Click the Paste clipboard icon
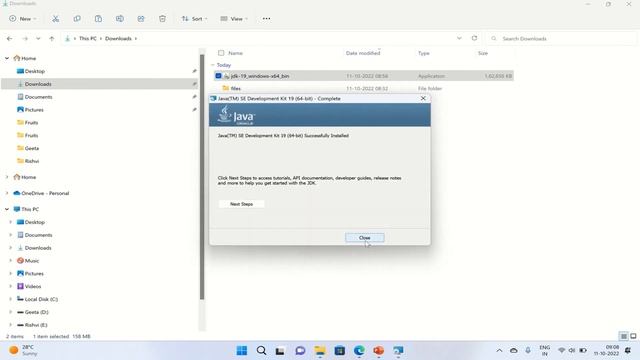Image resolution: width=640 pixels, height=360 pixels. 98,19
